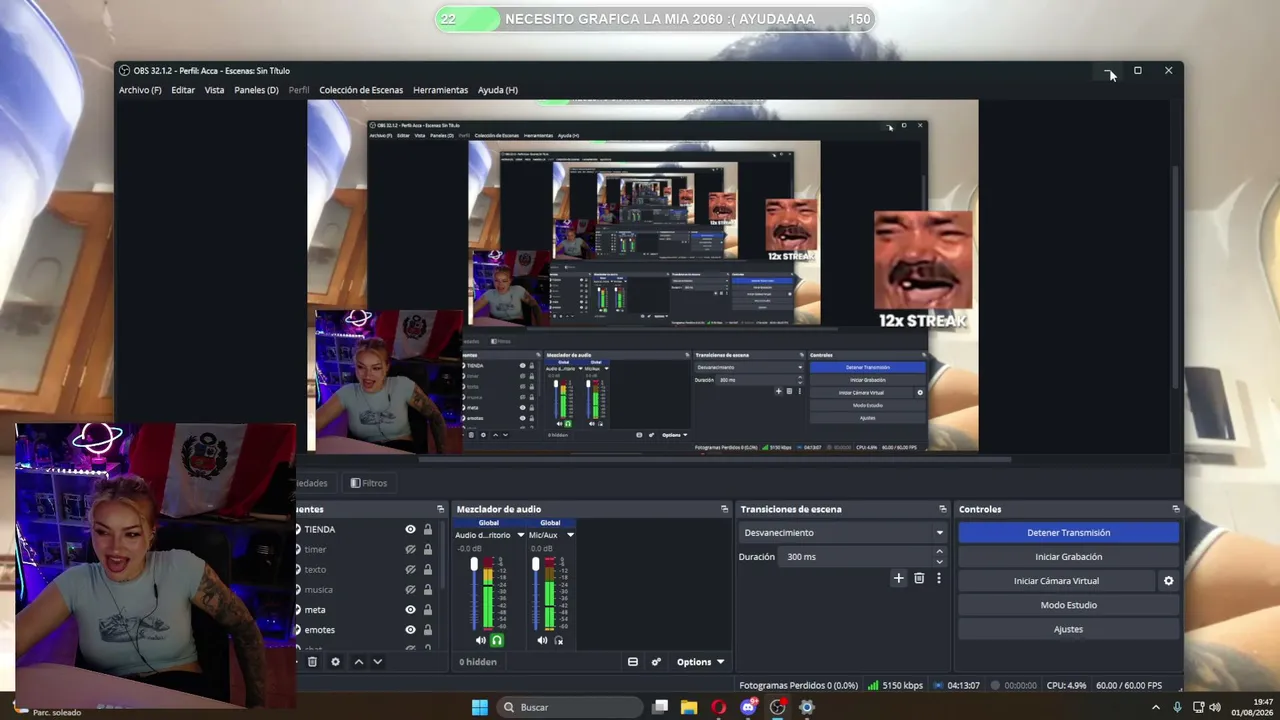
Task: Open Mic/Aux channel dropdown arrow
Action: (x=570, y=535)
